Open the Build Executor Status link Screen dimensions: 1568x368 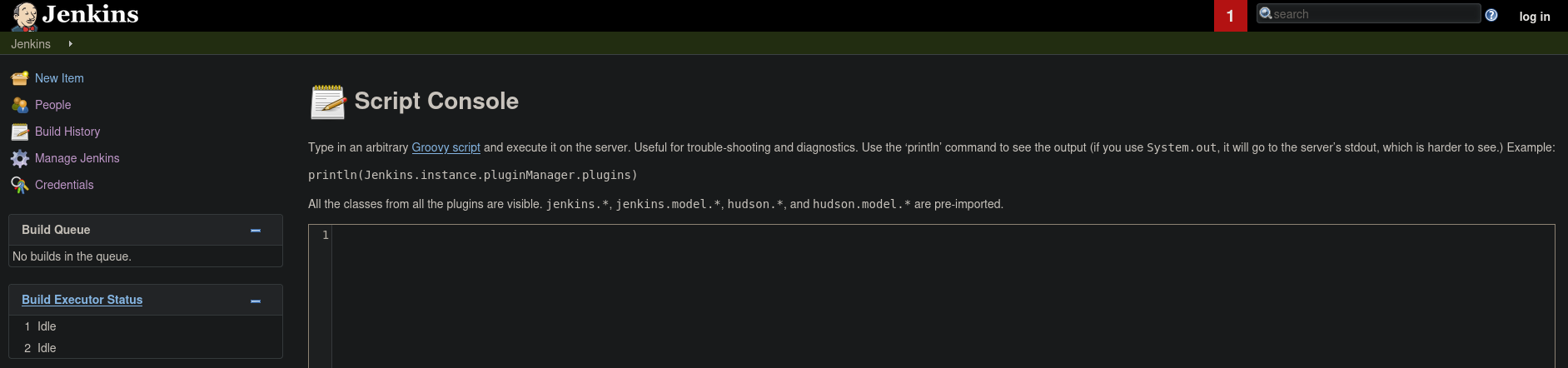(x=82, y=300)
